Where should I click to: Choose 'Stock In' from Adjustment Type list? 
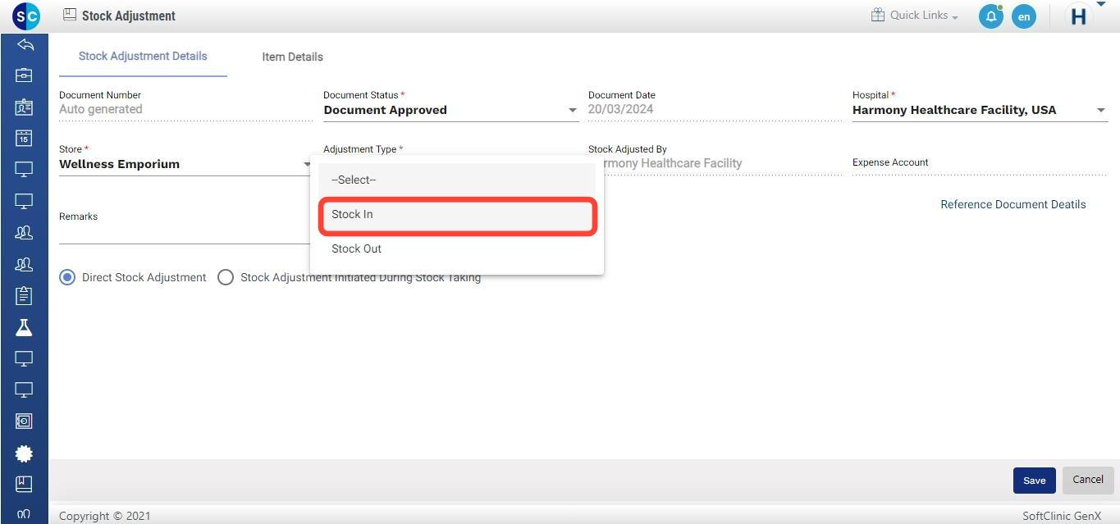[x=457, y=215]
